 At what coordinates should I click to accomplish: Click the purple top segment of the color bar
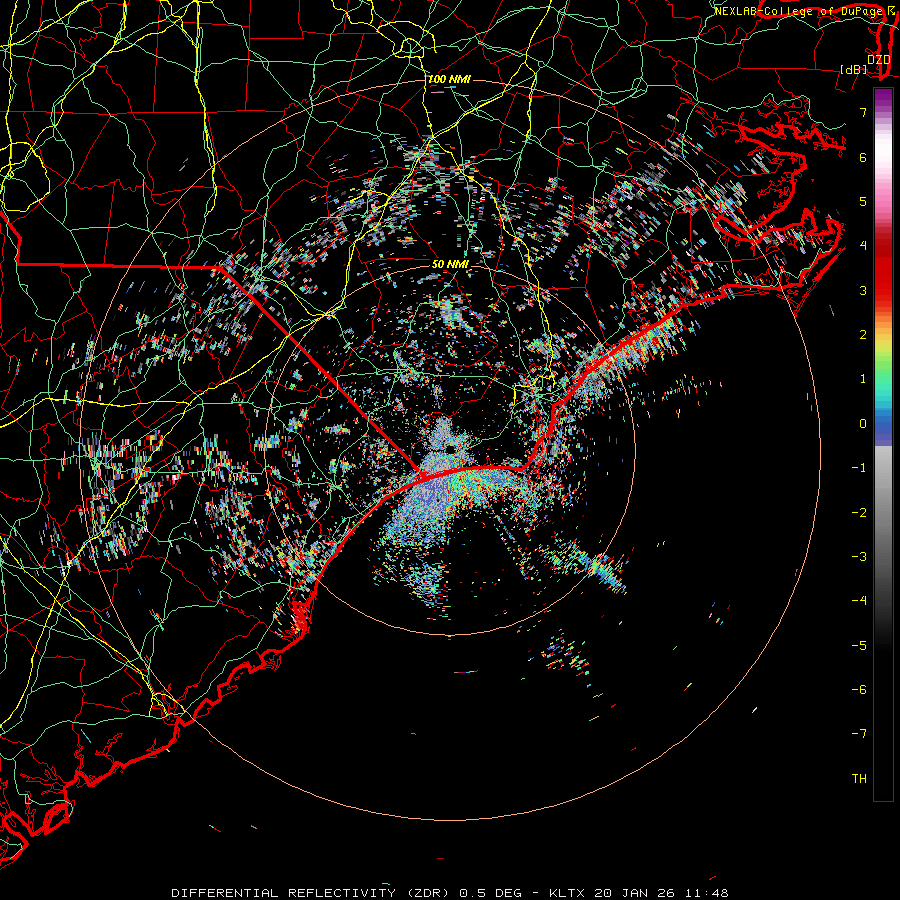883,99
